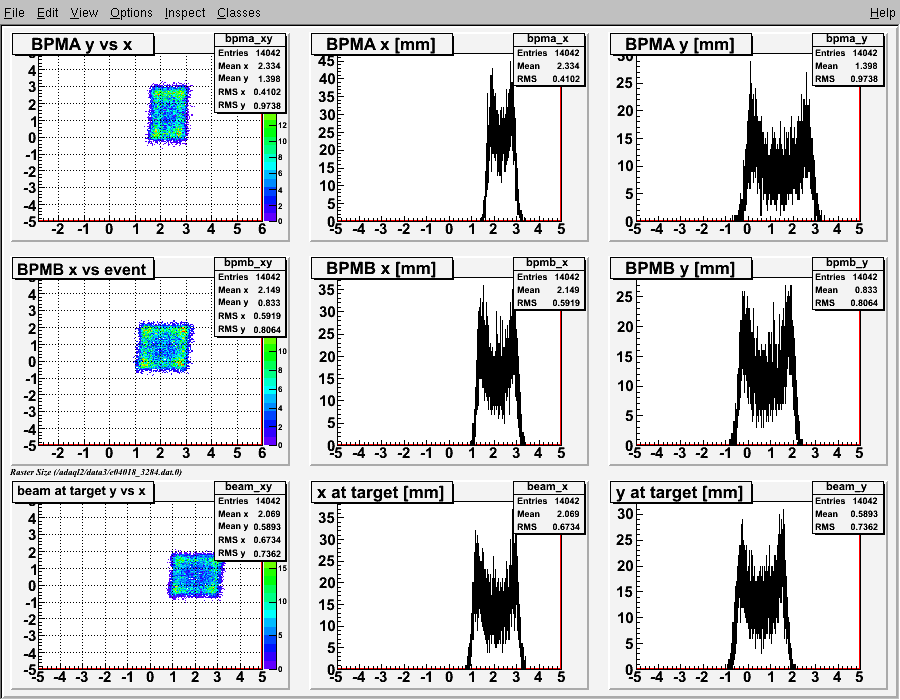
Task: Click the BPMA y histogram curve
Action: coord(779,164)
